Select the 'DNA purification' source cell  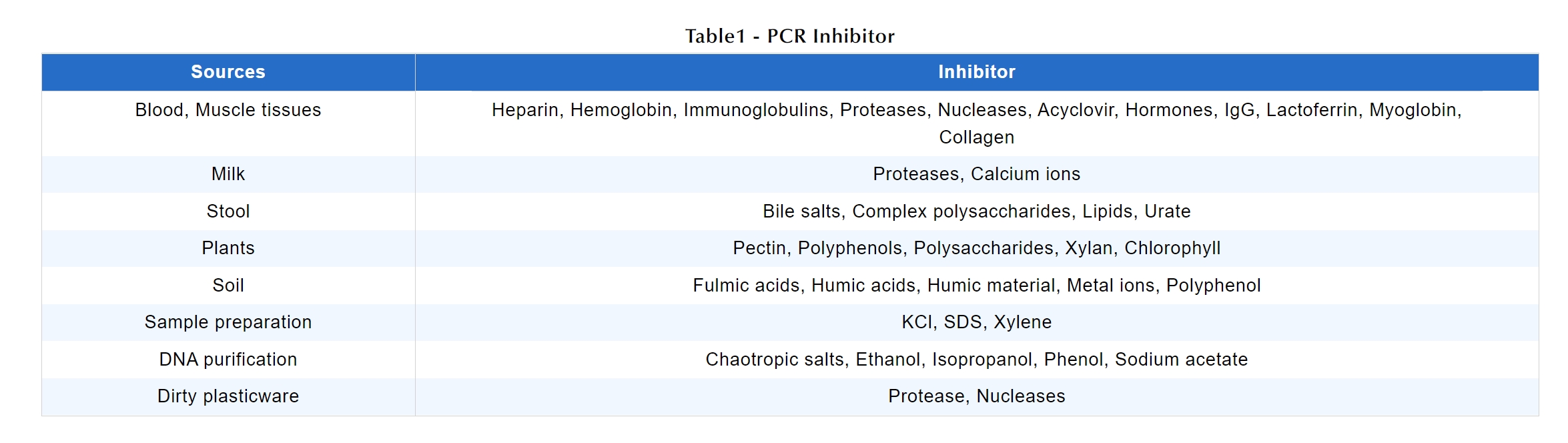tap(228, 360)
